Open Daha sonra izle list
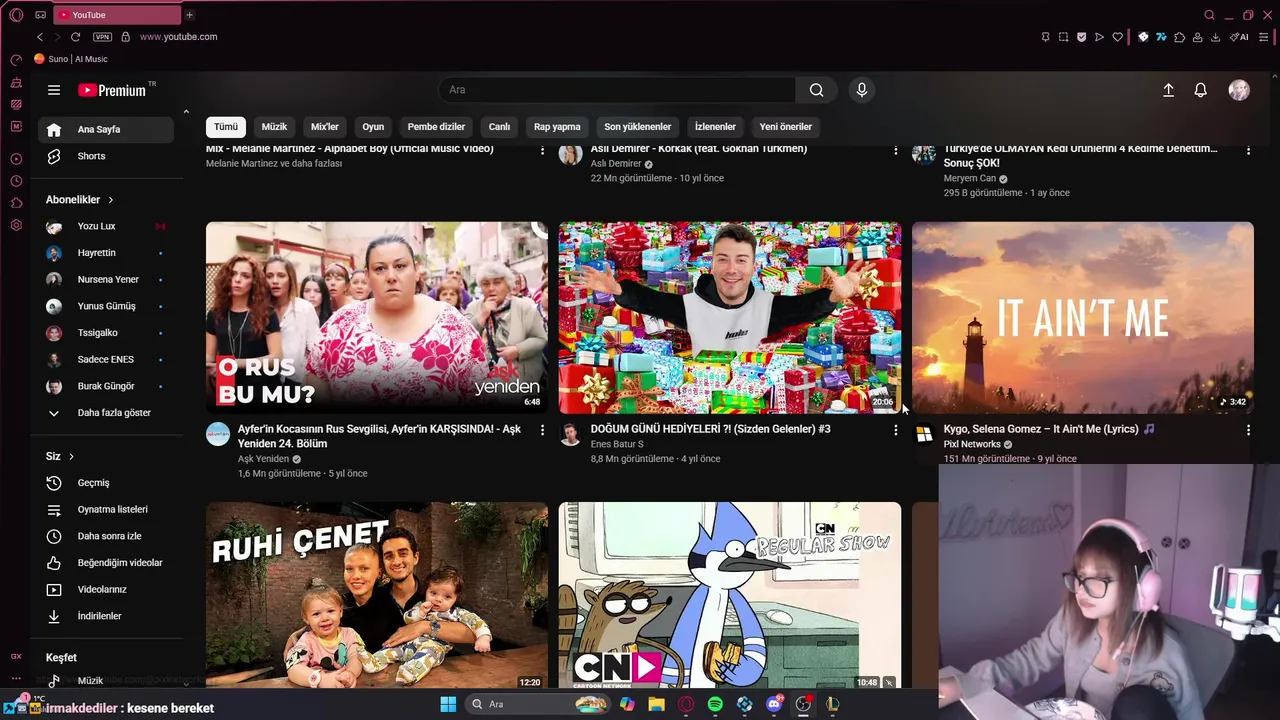This screenshot has width=1280, height=720. (106, 537)
